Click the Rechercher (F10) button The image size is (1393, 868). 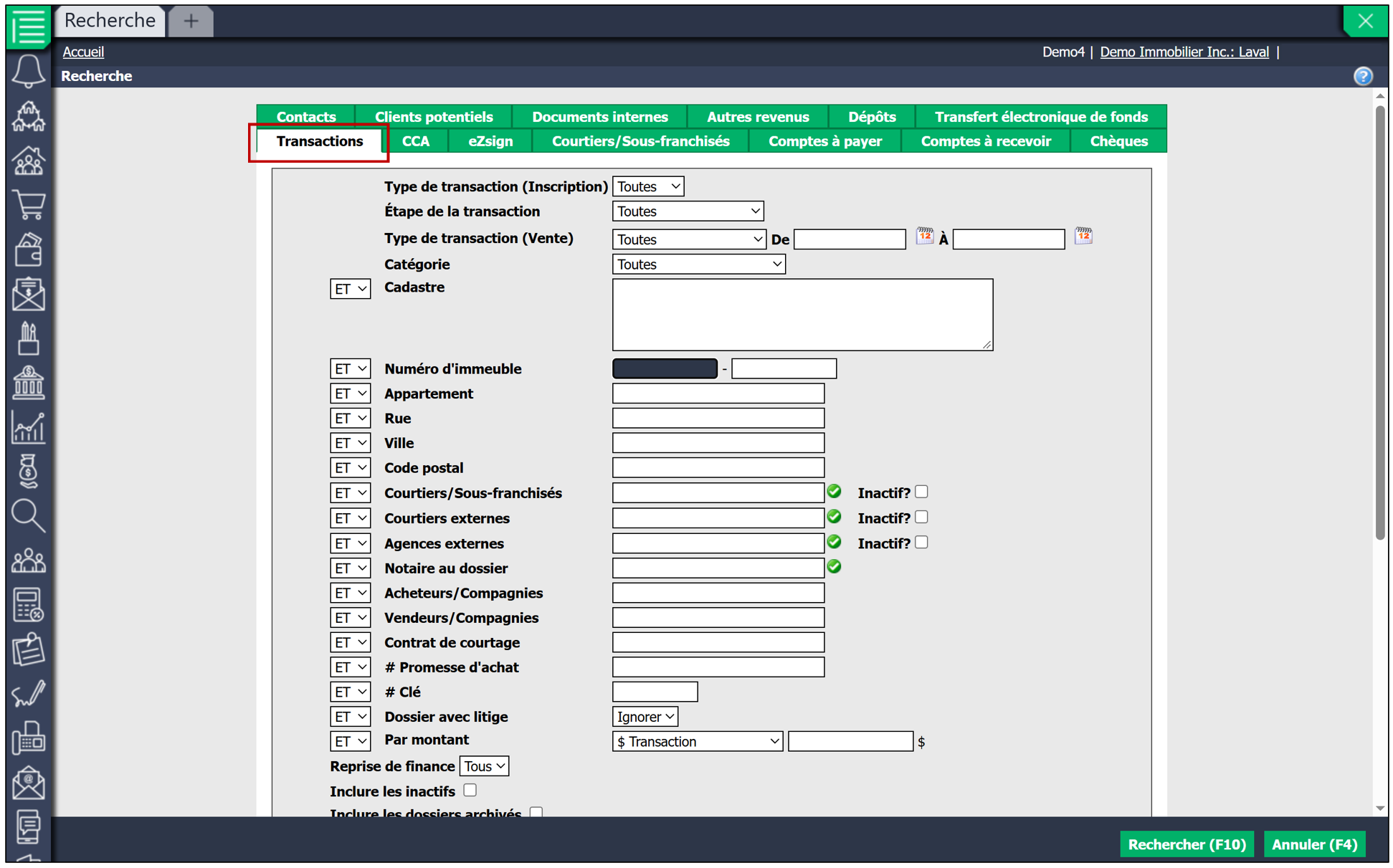coord(1187,844)
